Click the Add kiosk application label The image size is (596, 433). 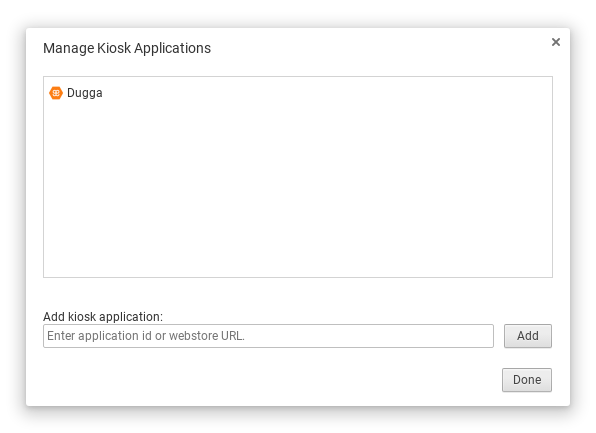coord(103,316)
